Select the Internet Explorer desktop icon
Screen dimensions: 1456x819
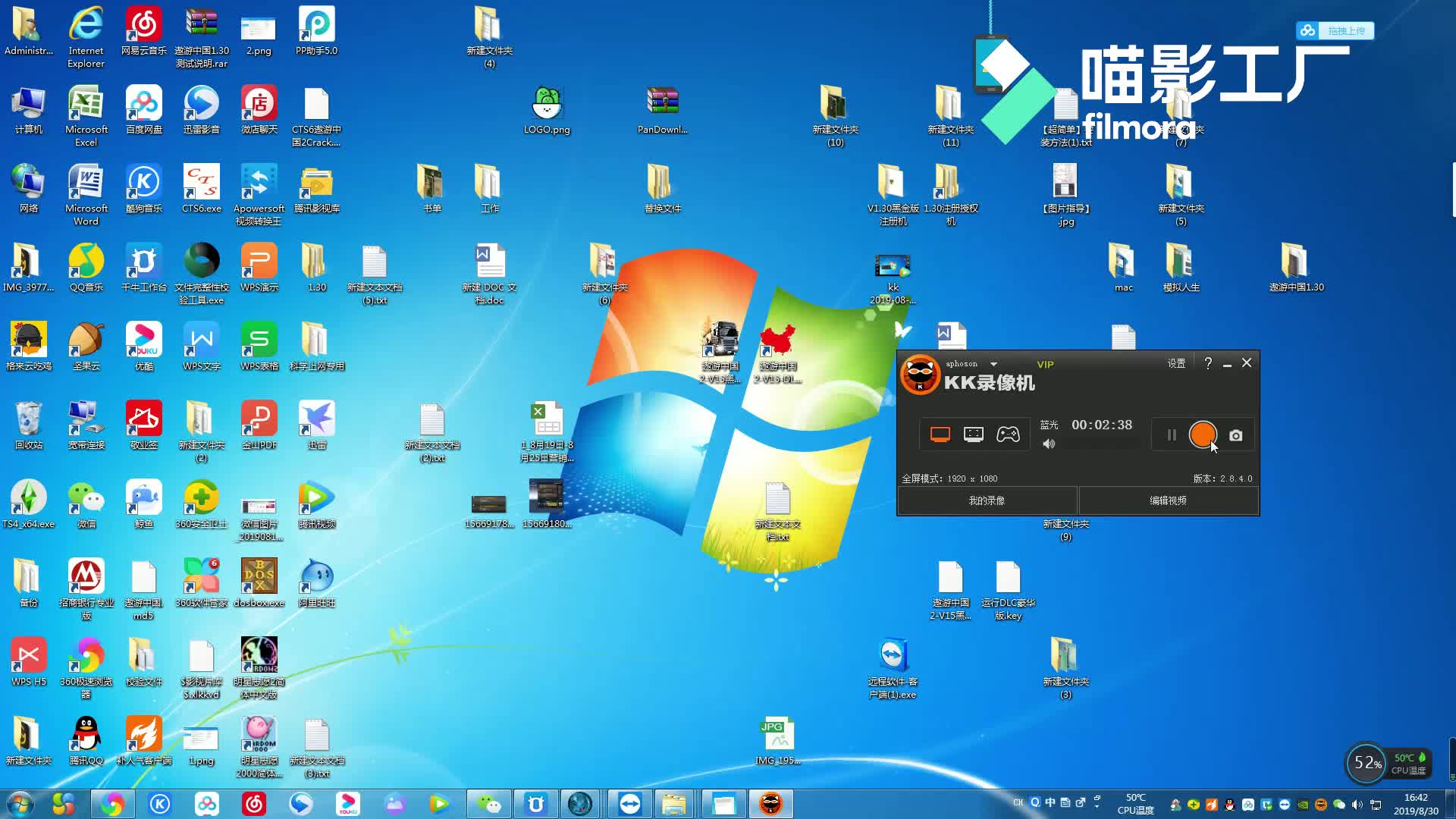(86, 36)
